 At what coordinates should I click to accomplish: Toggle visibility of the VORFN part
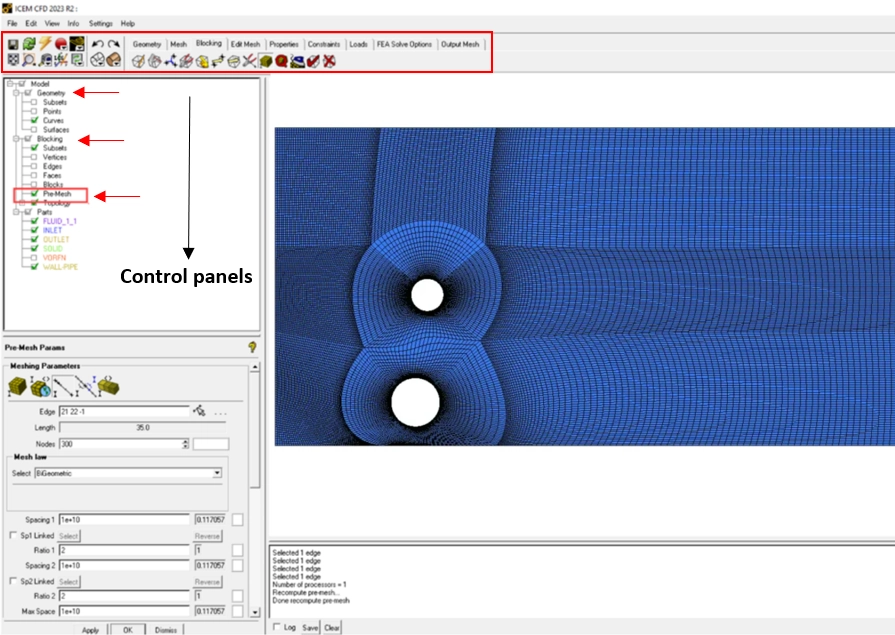click(34, 258)
